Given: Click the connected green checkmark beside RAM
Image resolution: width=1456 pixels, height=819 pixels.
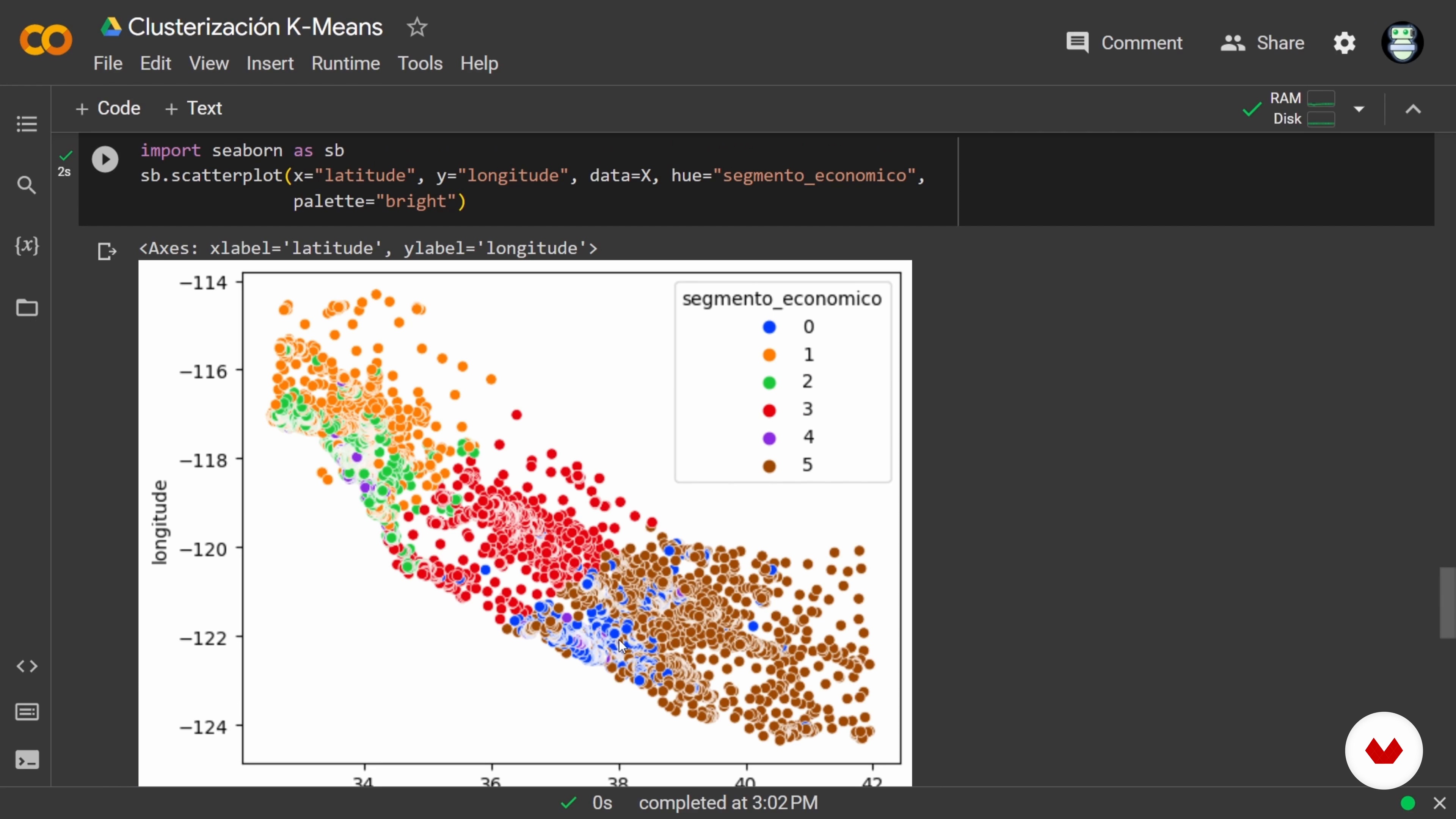Looking at the screenshot, I should 1252,108.
